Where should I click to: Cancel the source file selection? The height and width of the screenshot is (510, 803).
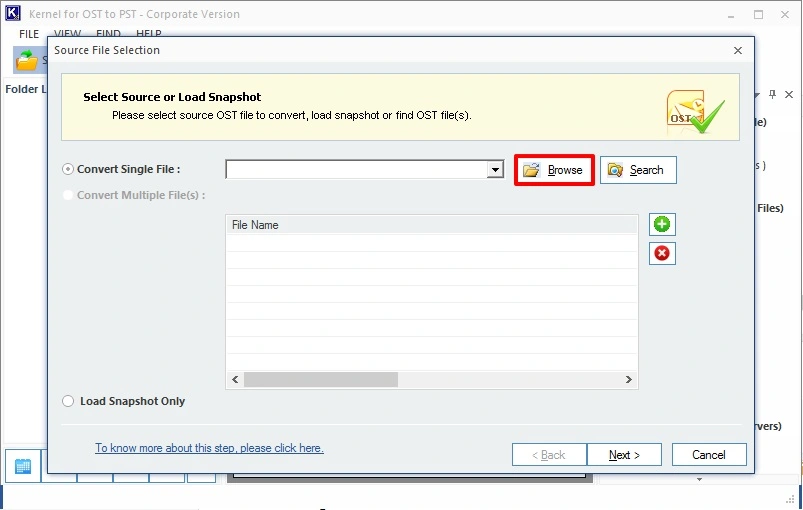coord(709,454)
